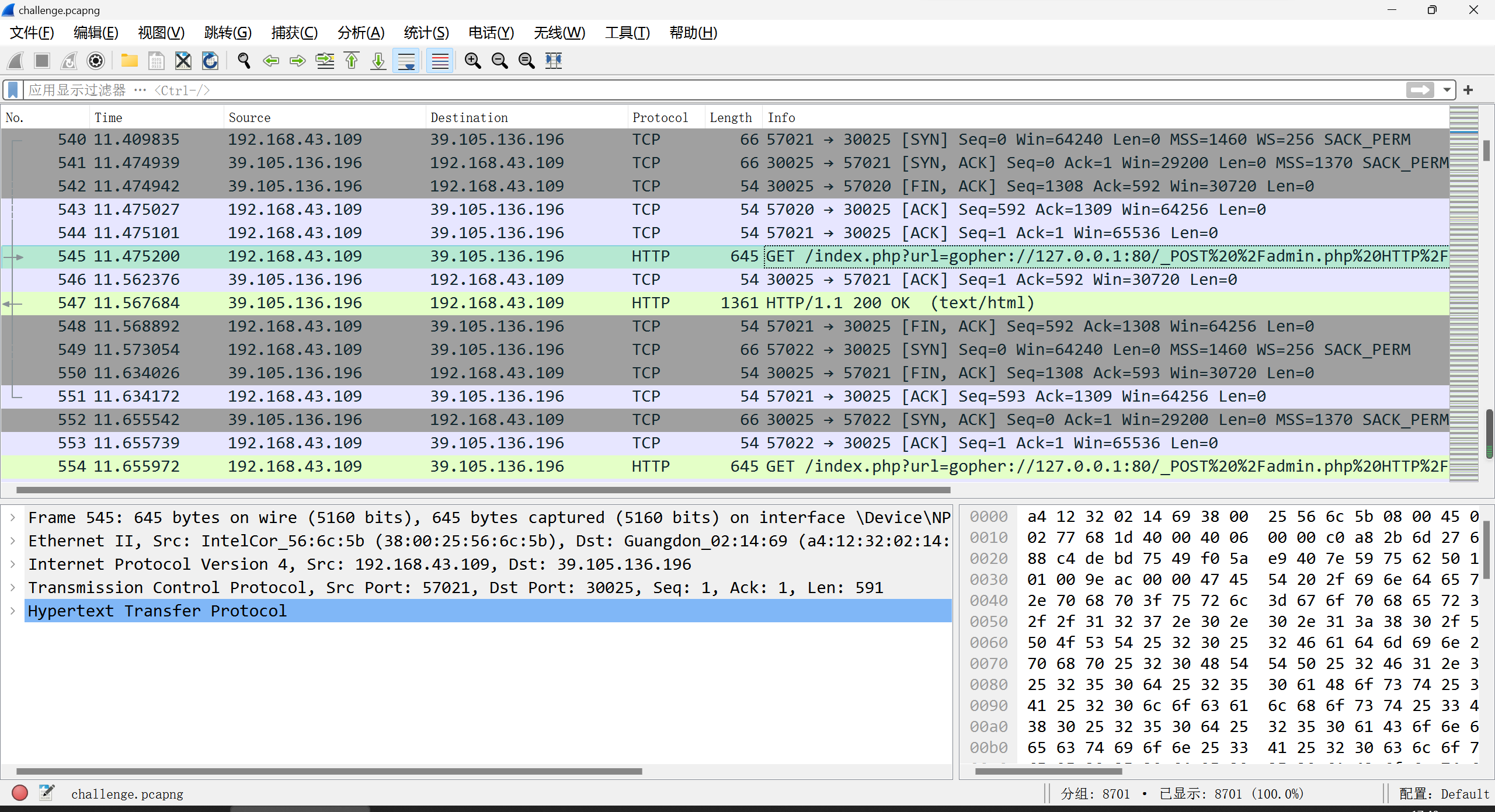The height and width of the screenshot is (812, 1495).
Task: Expand Internet Protocol Version 4 row
Action: [x=13, y=564]
